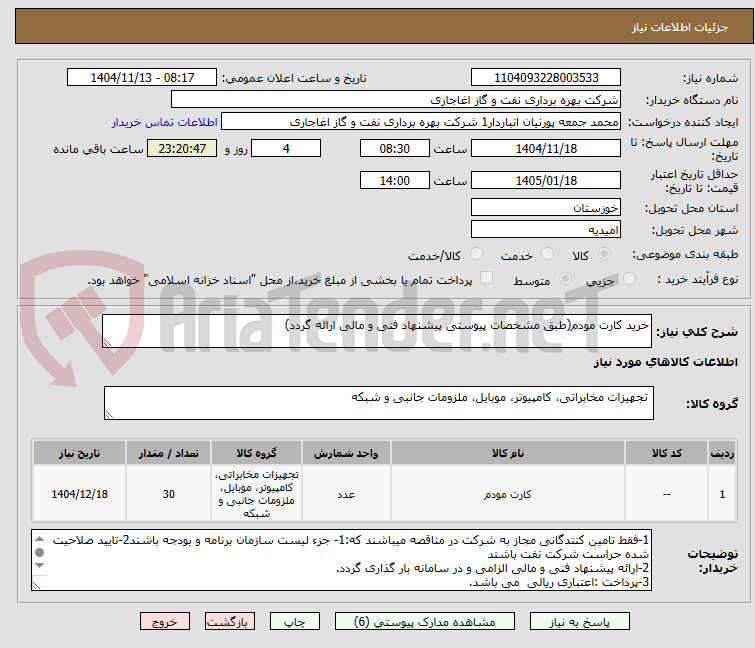Click resize handle of شرح کلی نیاز box

(107, 343)
